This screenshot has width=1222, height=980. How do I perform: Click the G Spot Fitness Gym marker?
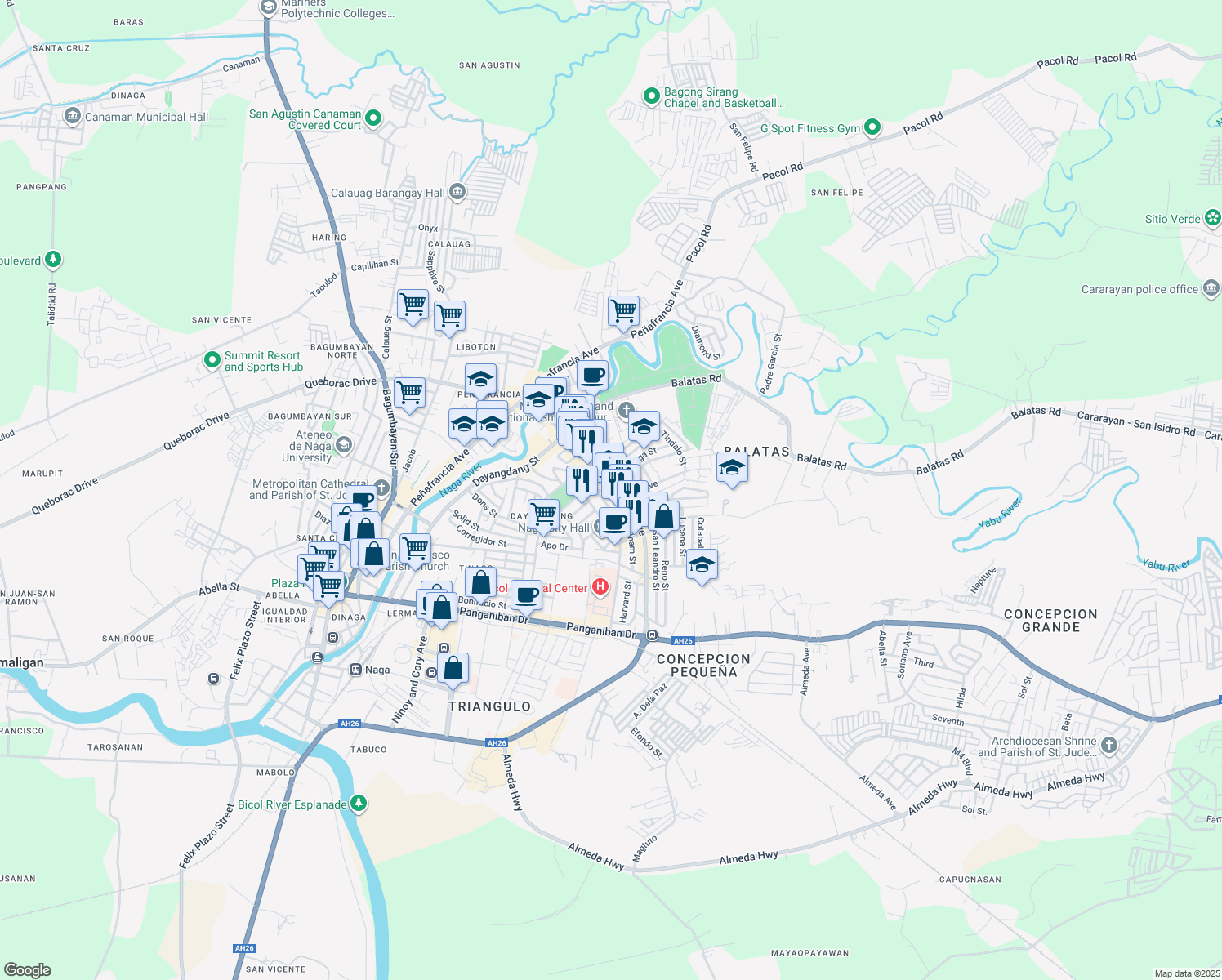click(872, 128)
